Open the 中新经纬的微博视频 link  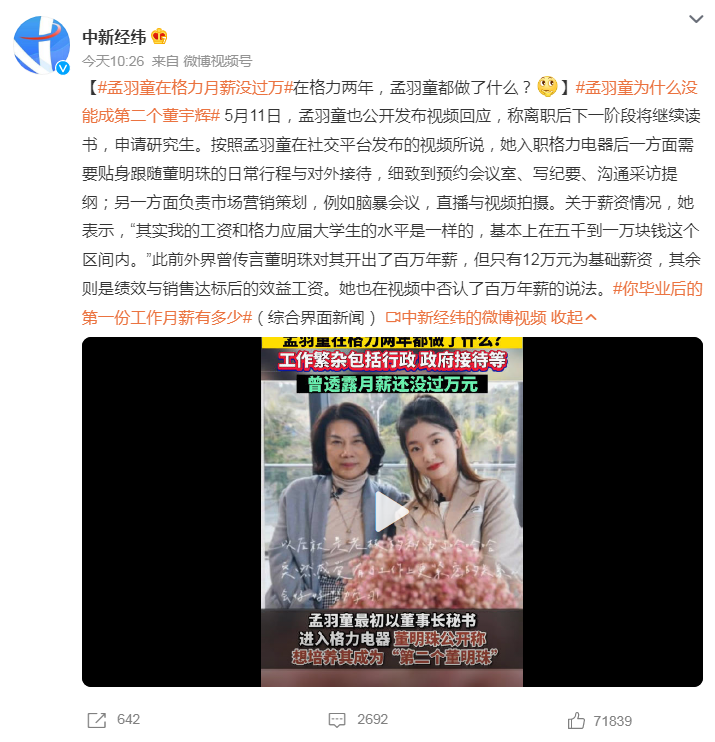tap(466, 318)
